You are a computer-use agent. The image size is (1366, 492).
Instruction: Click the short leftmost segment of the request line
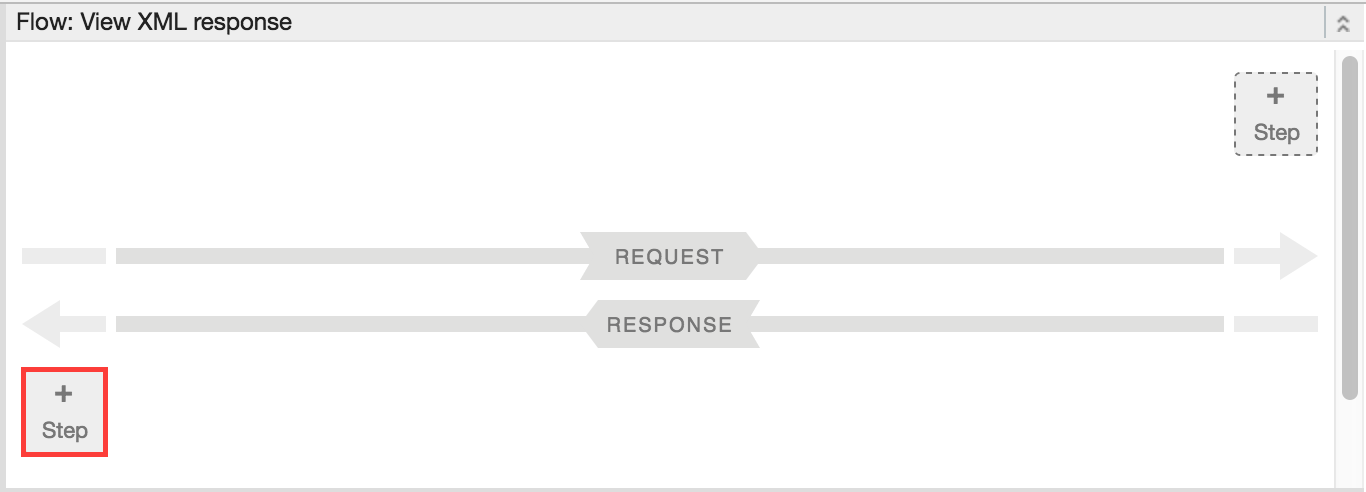[x=63, y=256]
